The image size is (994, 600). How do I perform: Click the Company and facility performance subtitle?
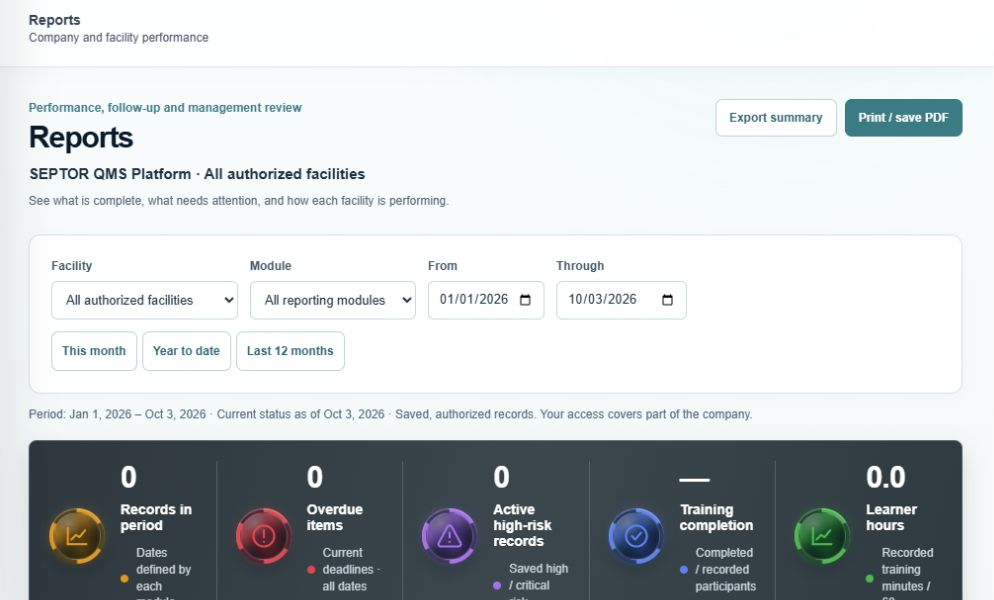tap(119, 37)
